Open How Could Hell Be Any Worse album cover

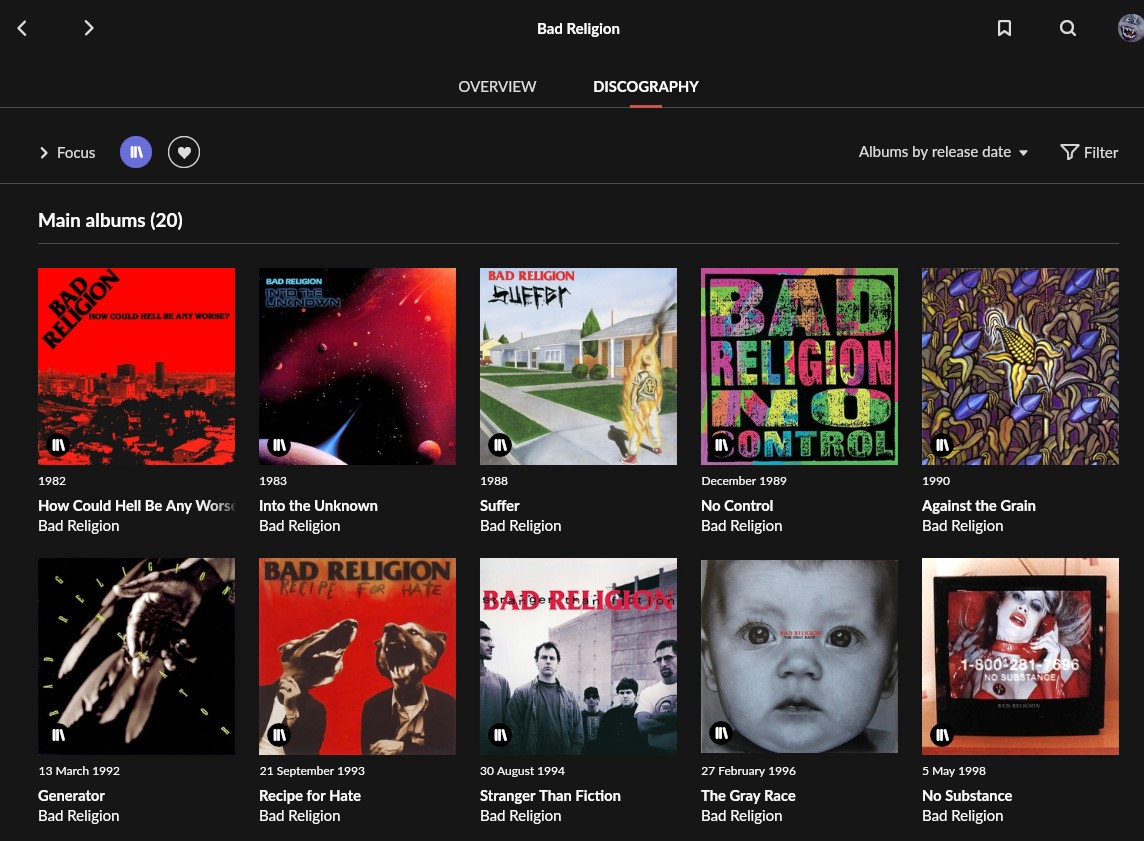(136, 366)
